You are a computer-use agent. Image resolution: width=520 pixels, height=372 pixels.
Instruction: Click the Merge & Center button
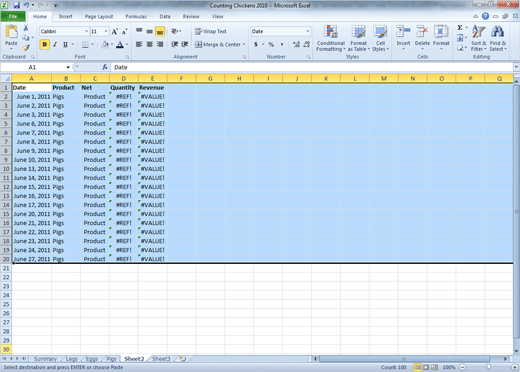click(x=217, y=44)
